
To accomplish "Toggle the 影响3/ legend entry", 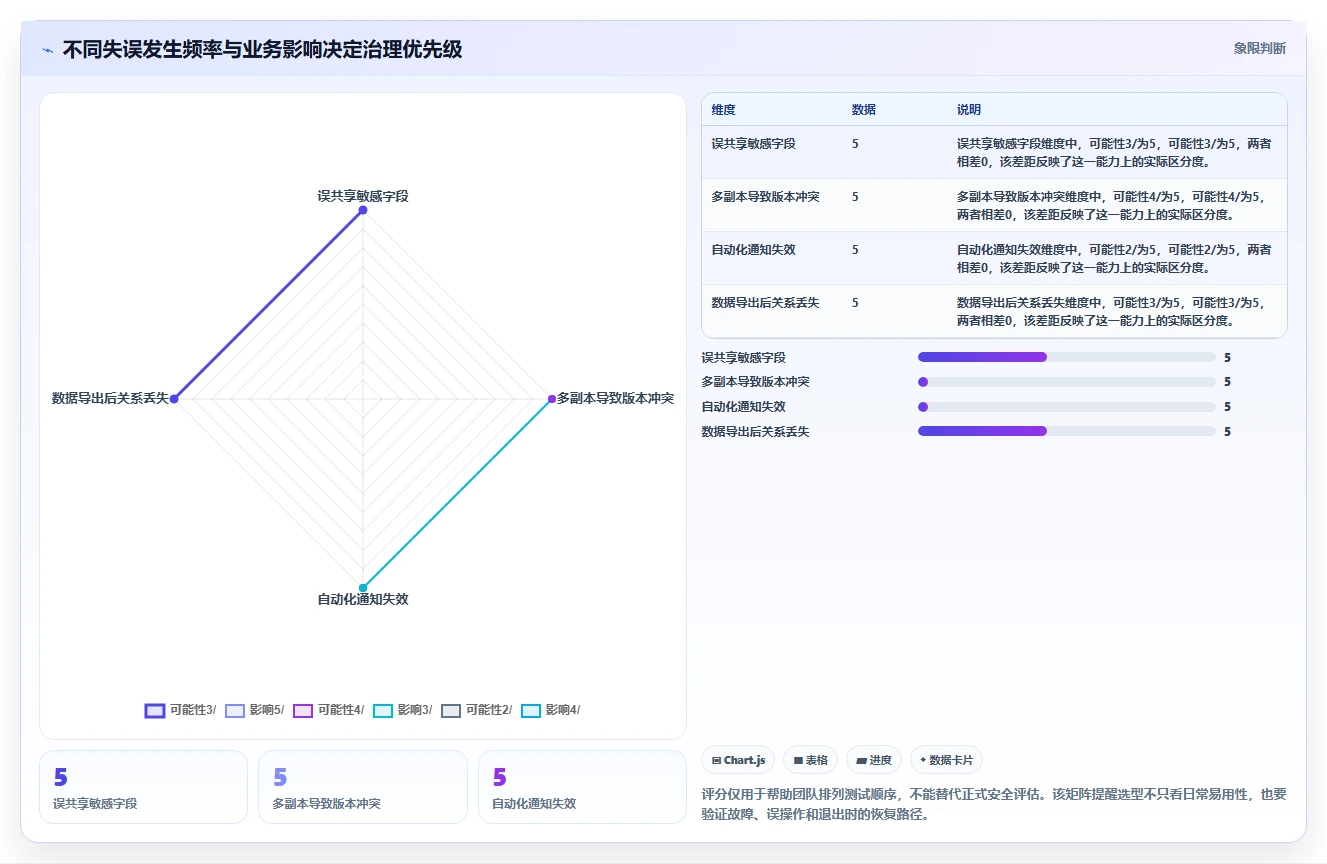I will pos(402,710).
